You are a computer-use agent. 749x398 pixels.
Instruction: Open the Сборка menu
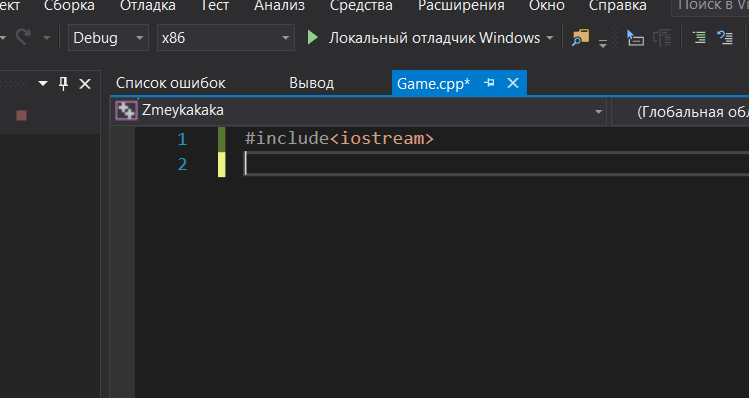coord(69,6)
